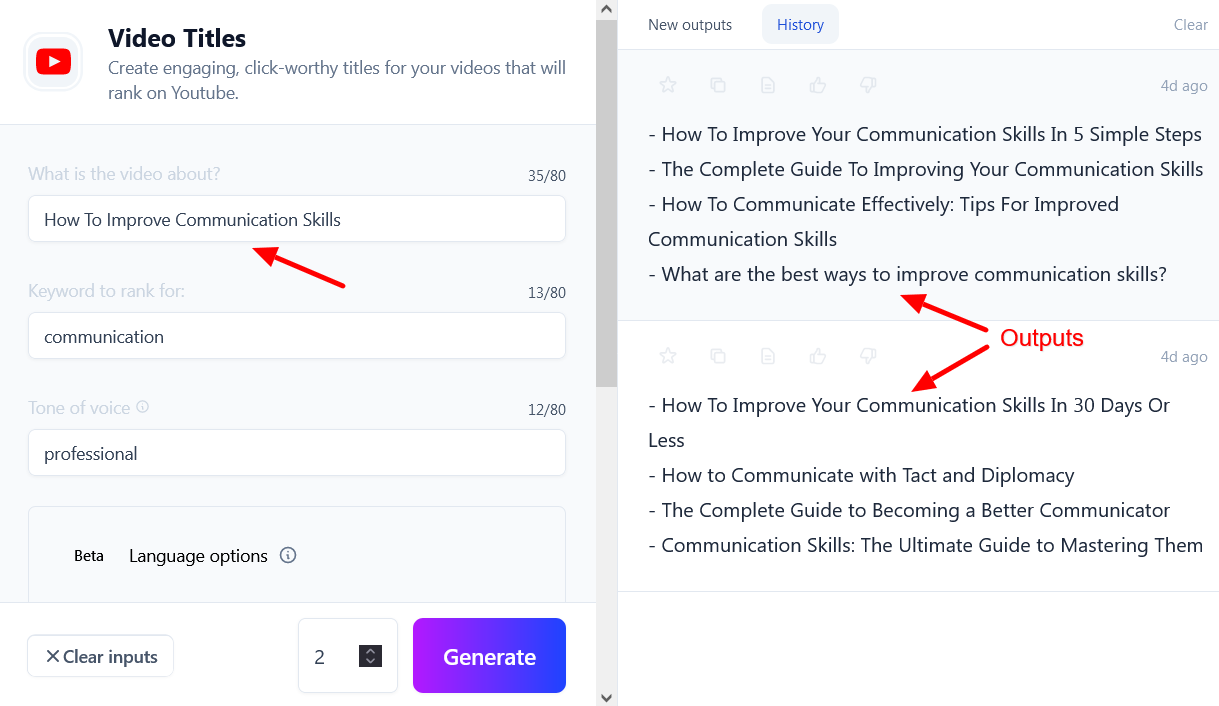Screen dimensions: 1219x706
Task: Switch to the New outputs tab
Action: click(690, 25)
